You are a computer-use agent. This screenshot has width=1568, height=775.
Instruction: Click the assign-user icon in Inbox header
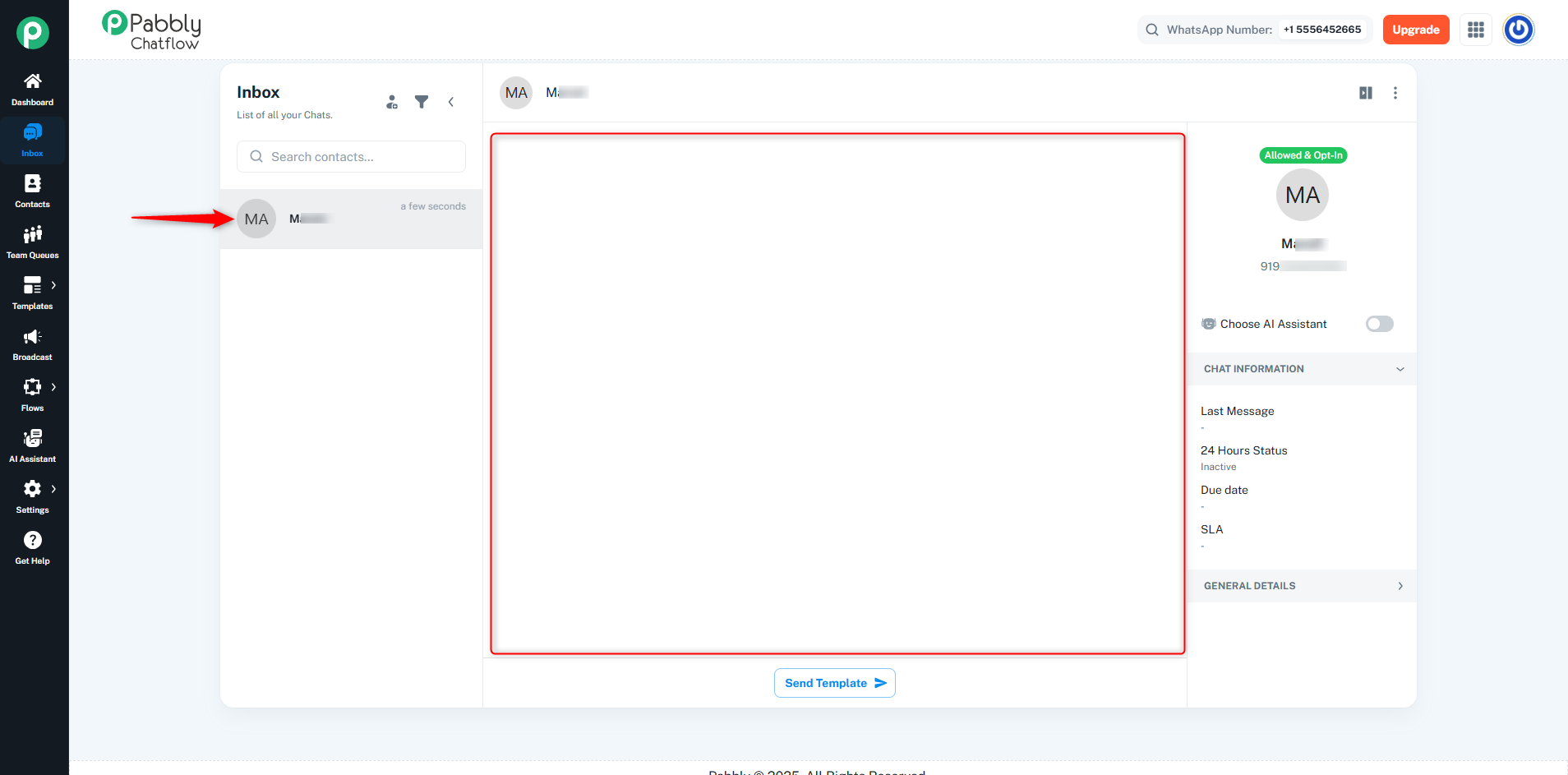392,102
